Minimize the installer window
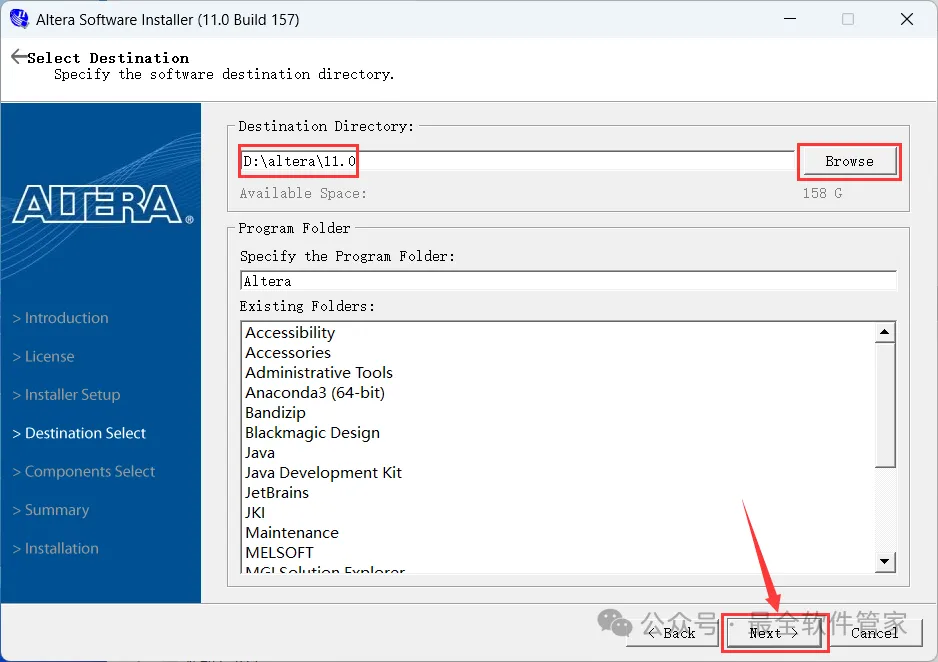Image resolution: width=938 pixels, height=662 pixels. pos(790,19)
